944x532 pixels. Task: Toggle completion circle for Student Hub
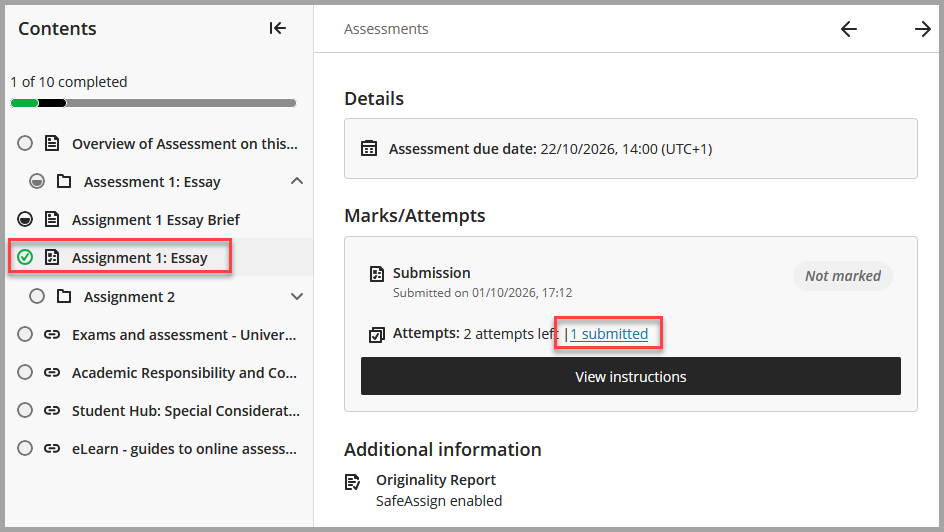[x=25, y=410]
